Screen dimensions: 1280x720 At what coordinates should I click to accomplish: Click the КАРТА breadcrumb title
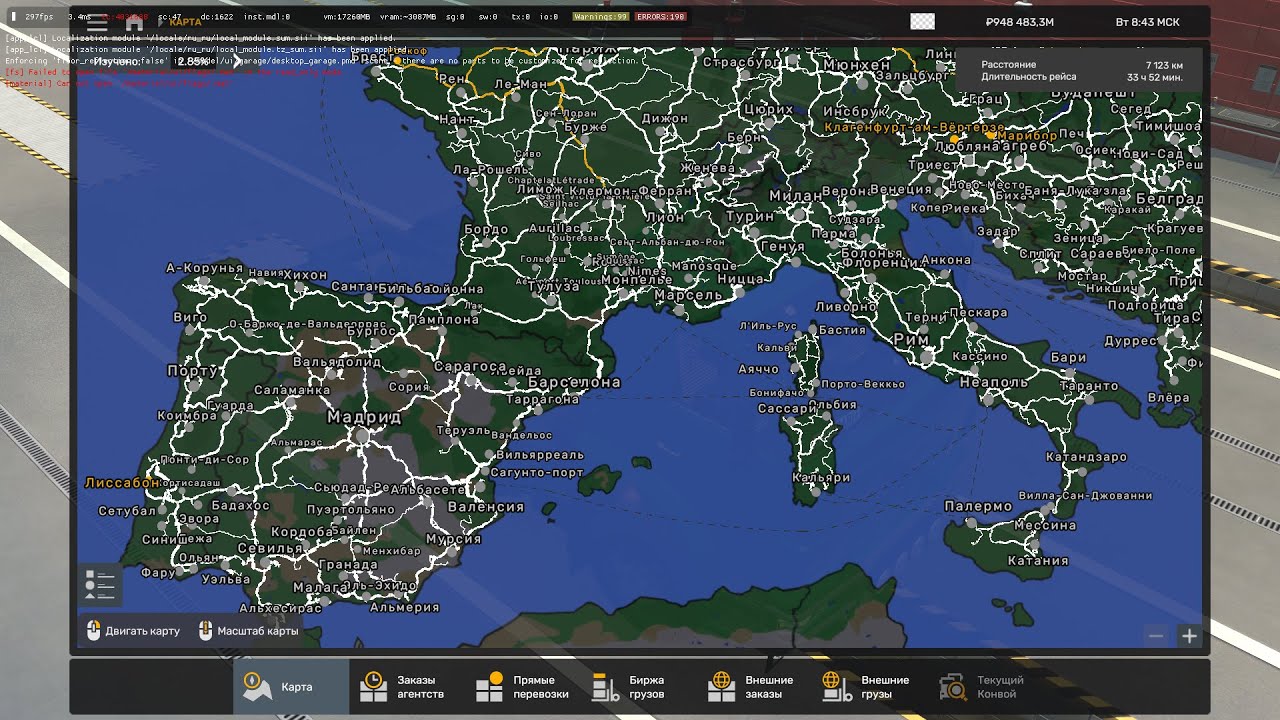185,22
